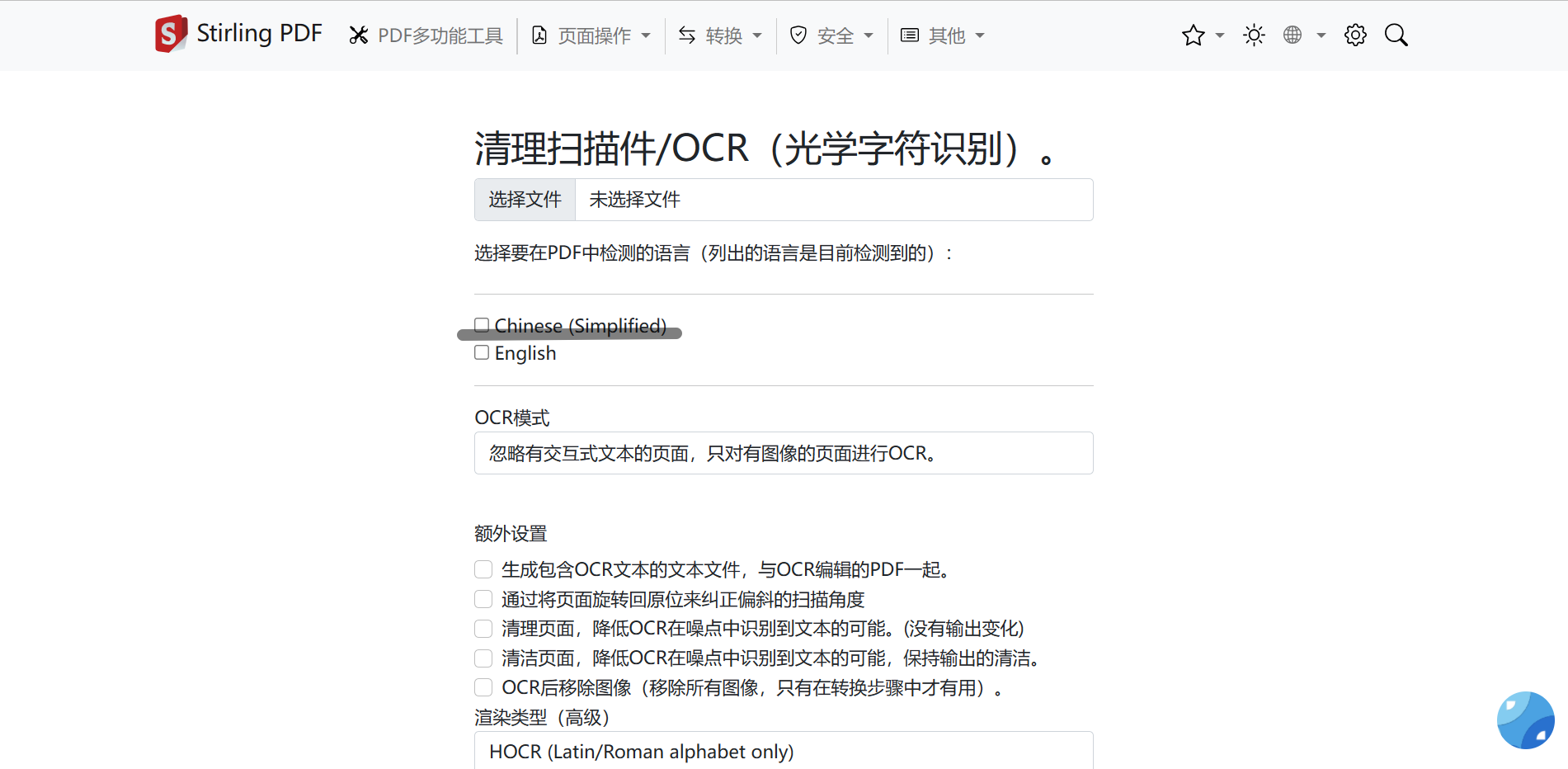Click the PDF多功能工具 wrench icon
The image size is (1568, 769).
coord(358,35)
